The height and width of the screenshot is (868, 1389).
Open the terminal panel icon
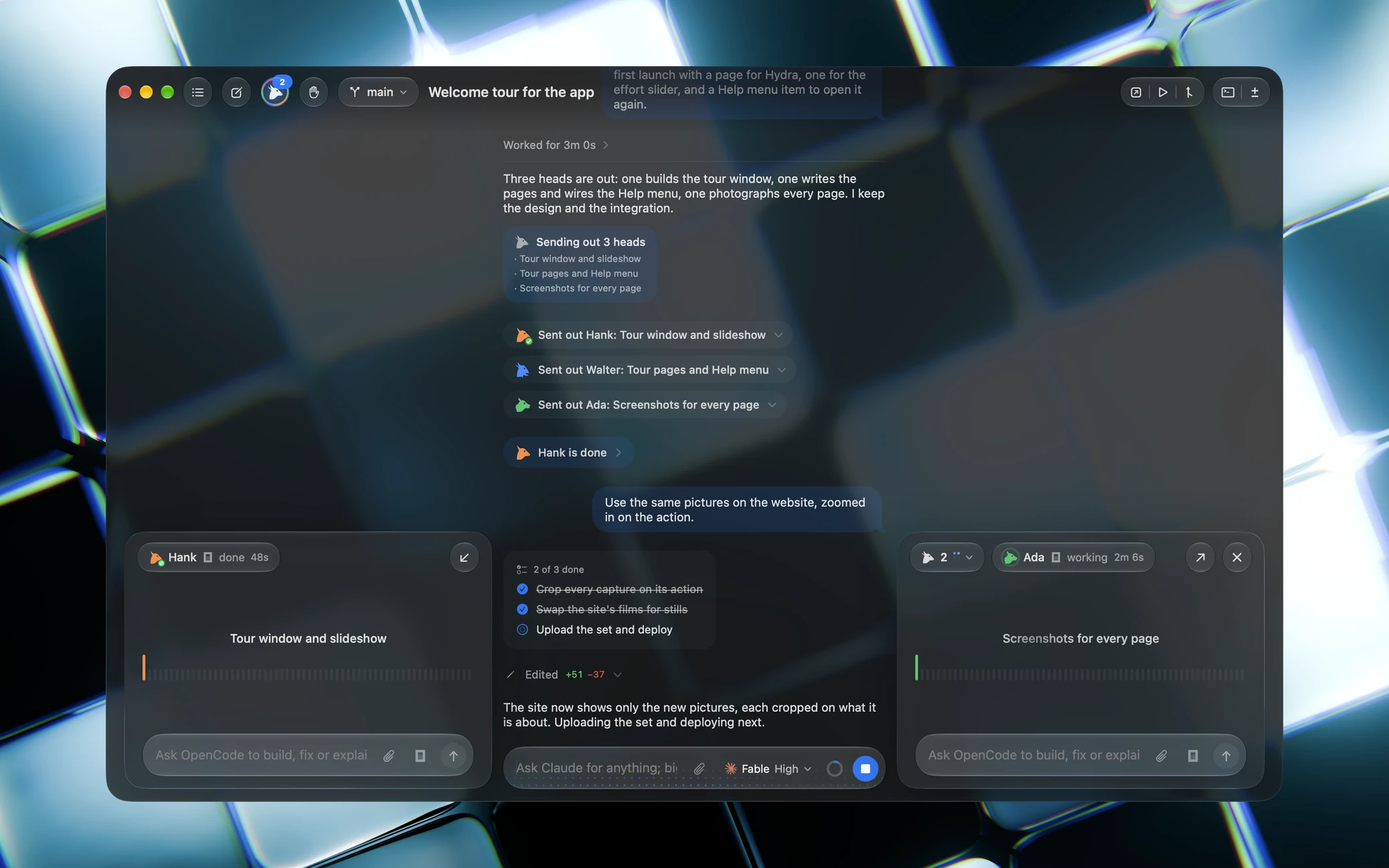1227,92
